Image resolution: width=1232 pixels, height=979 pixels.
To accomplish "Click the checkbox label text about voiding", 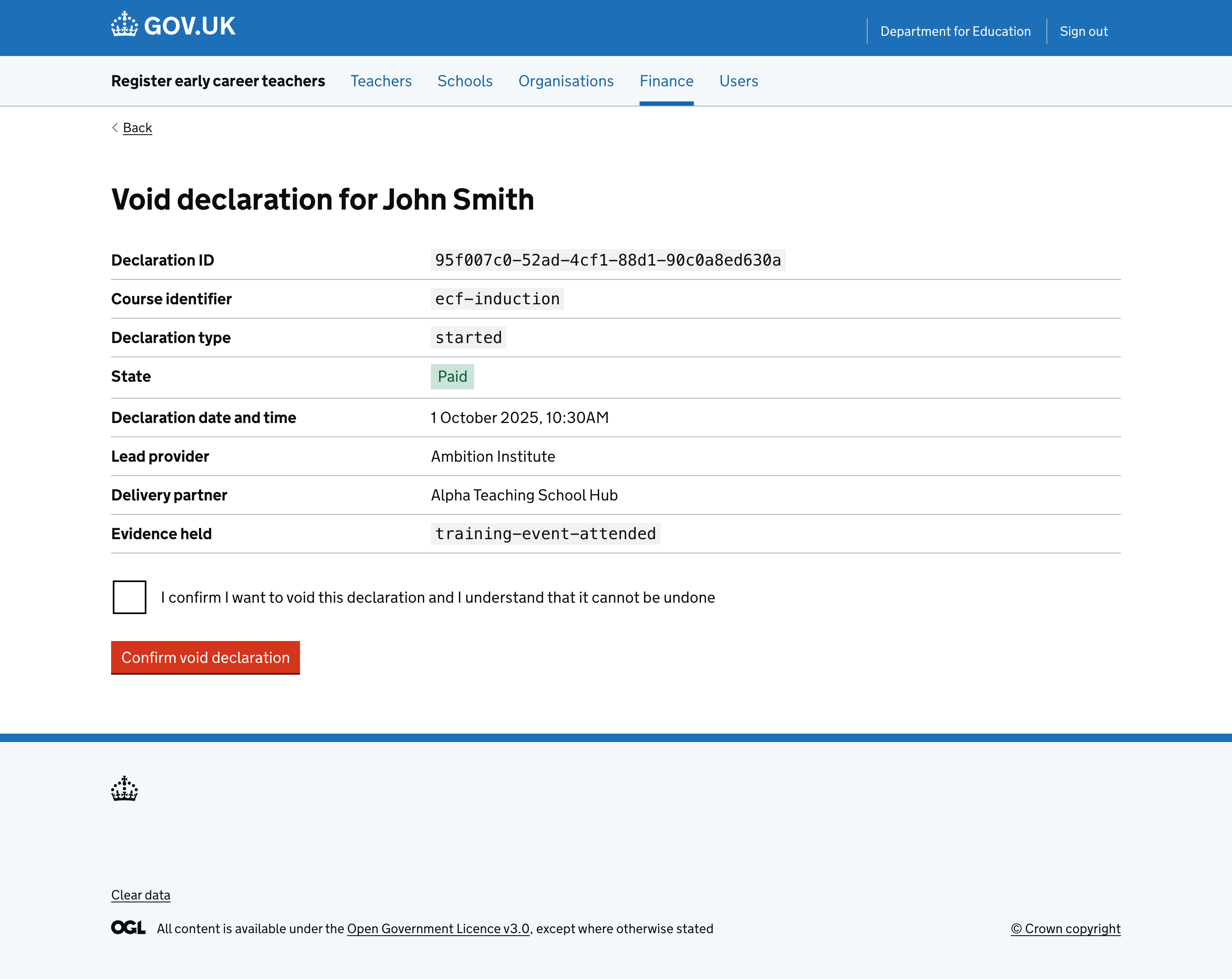I will click(x=438, y=597).
